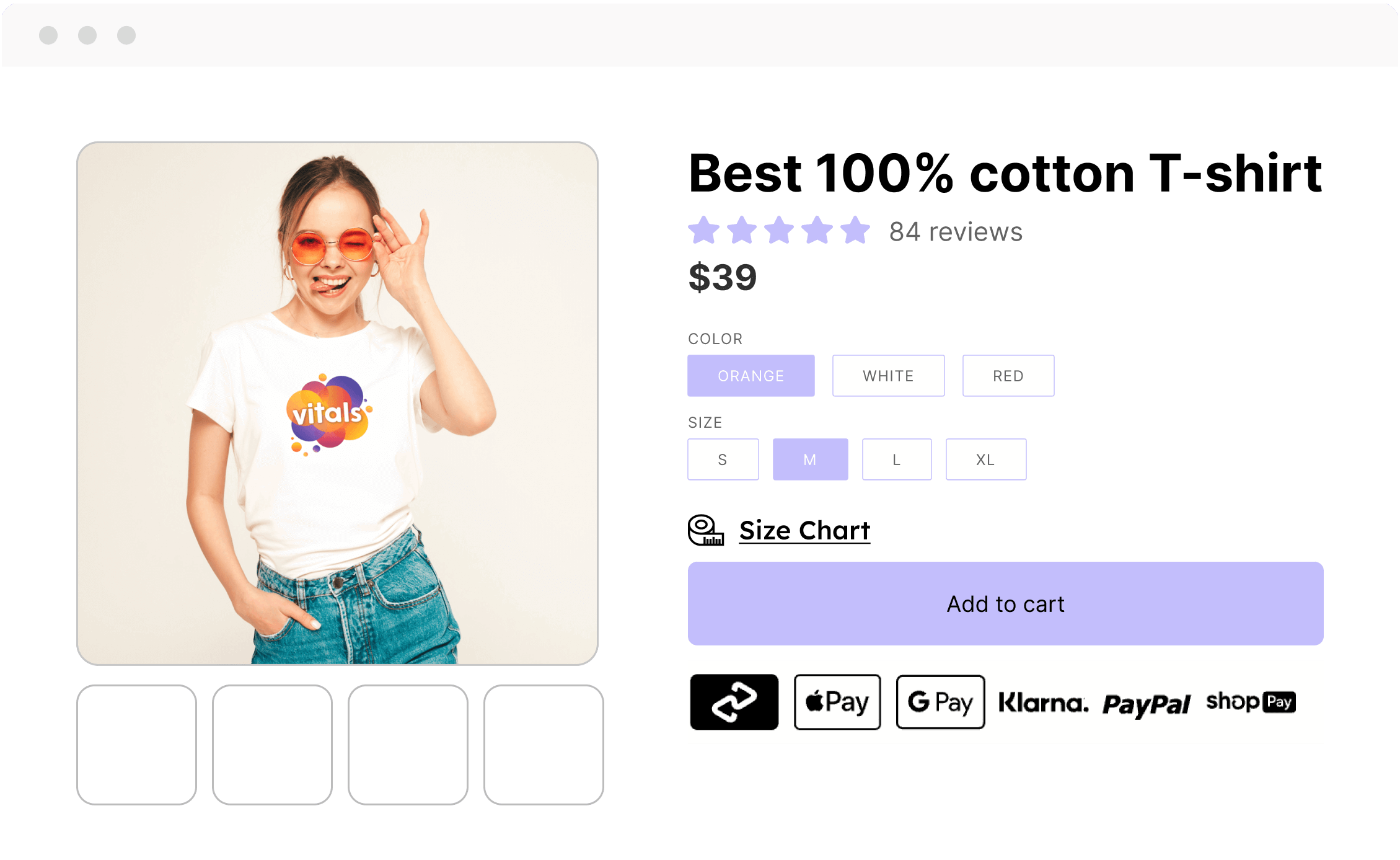Click the black link arrows payment icon
Screen dimensions: 1400x860
(734, 702)
